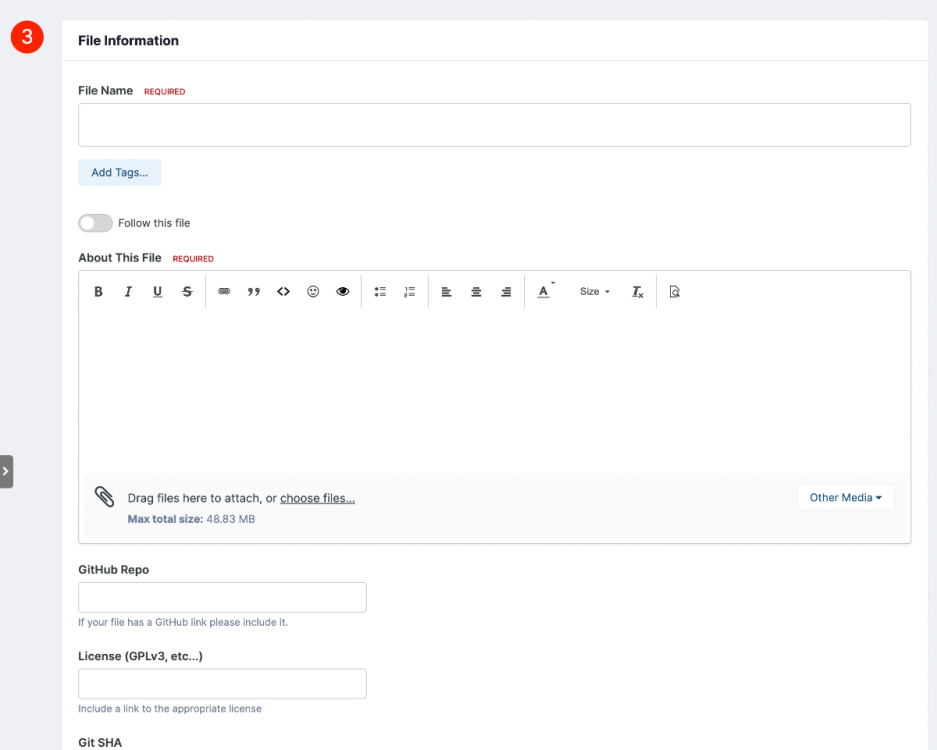Image resolution: width=937 pixels, height=750 pixels.
Task: Enable the Follow this file toggle
Action: point(96,223)
